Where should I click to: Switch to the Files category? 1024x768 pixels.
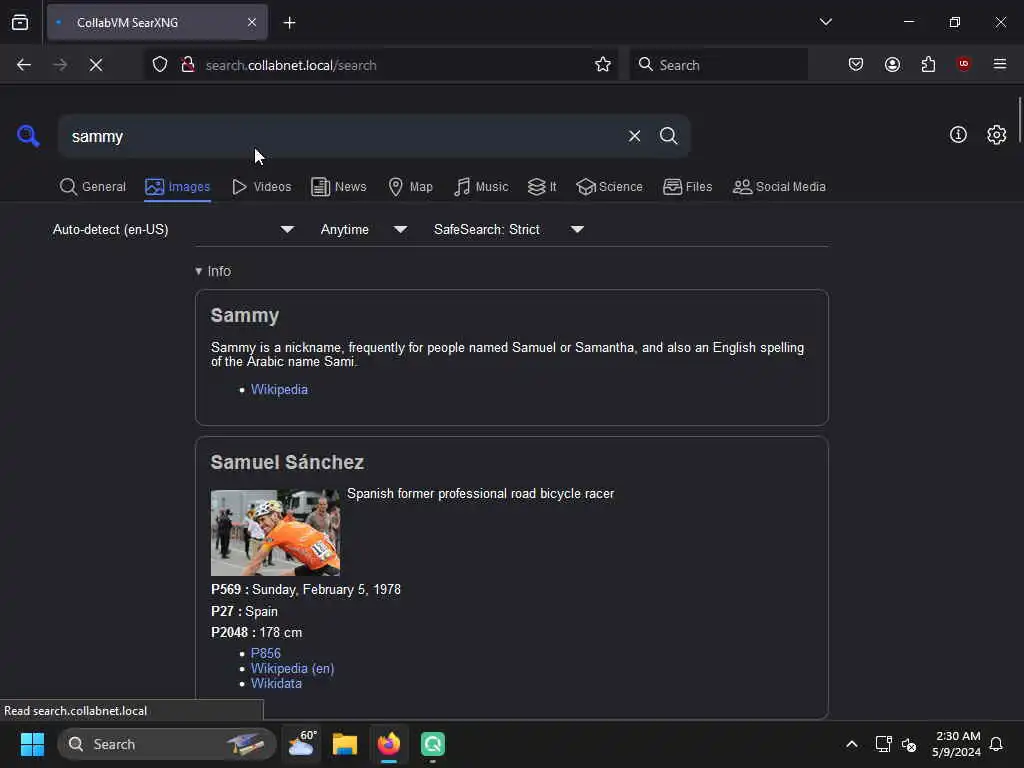pos(687,187)
